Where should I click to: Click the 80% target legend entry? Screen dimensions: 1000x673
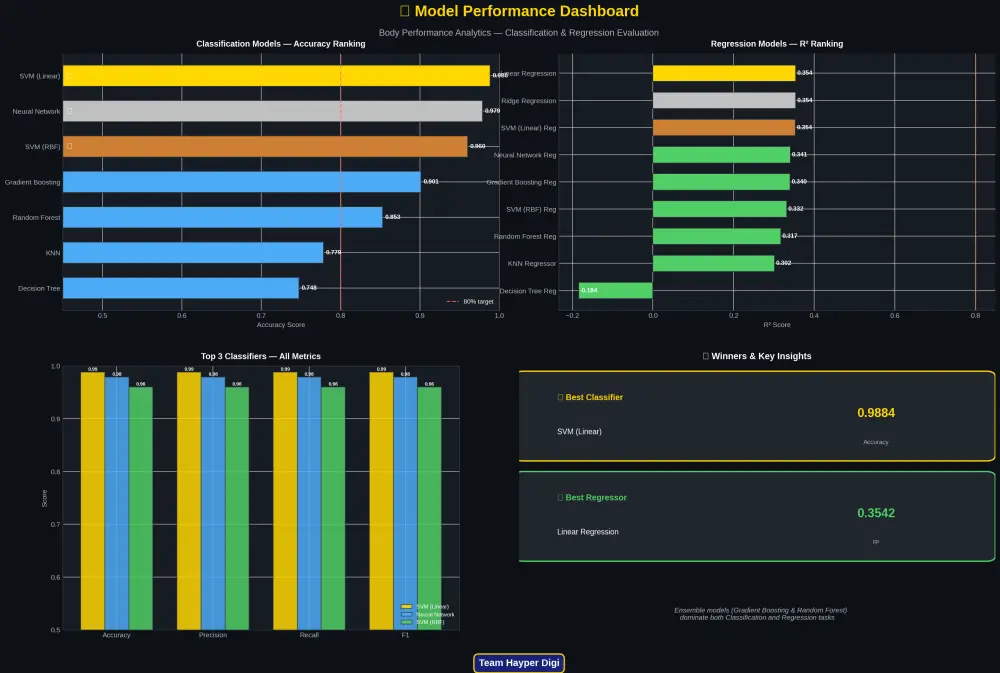coord(470,302)
